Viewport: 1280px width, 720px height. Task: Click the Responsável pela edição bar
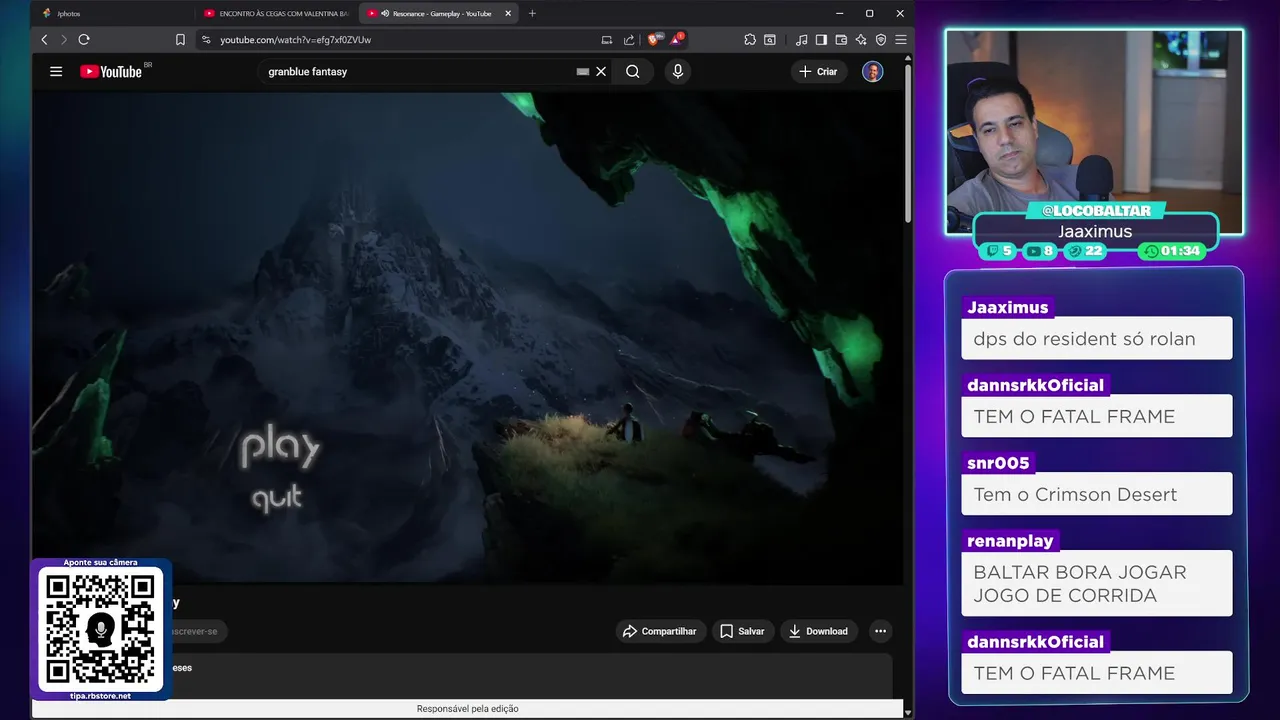tap(467, 709)
